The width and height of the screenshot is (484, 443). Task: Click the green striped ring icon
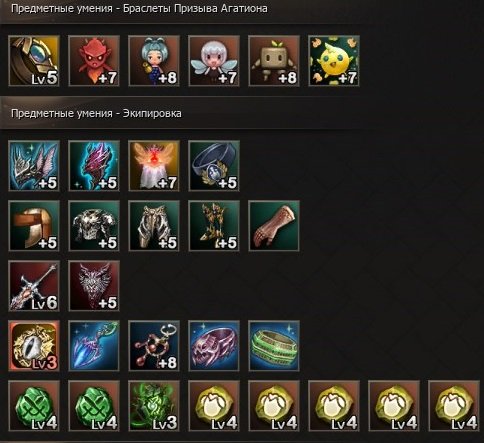point(274,346)
